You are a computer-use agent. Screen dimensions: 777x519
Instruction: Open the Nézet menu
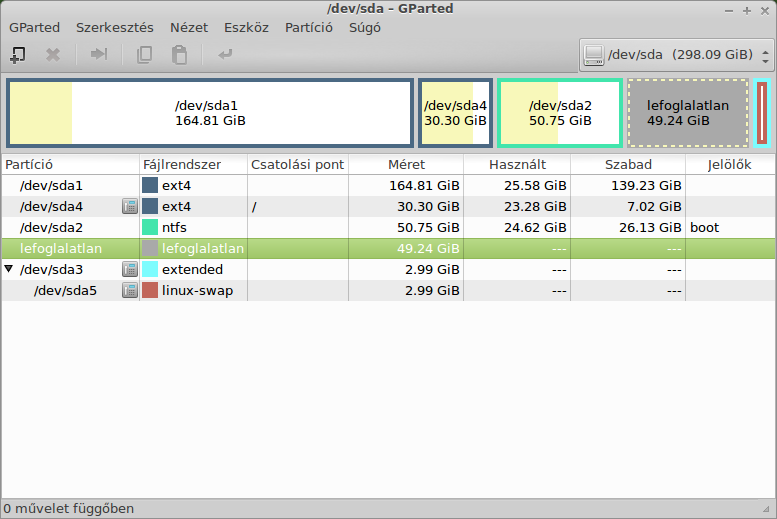point(189,27)
